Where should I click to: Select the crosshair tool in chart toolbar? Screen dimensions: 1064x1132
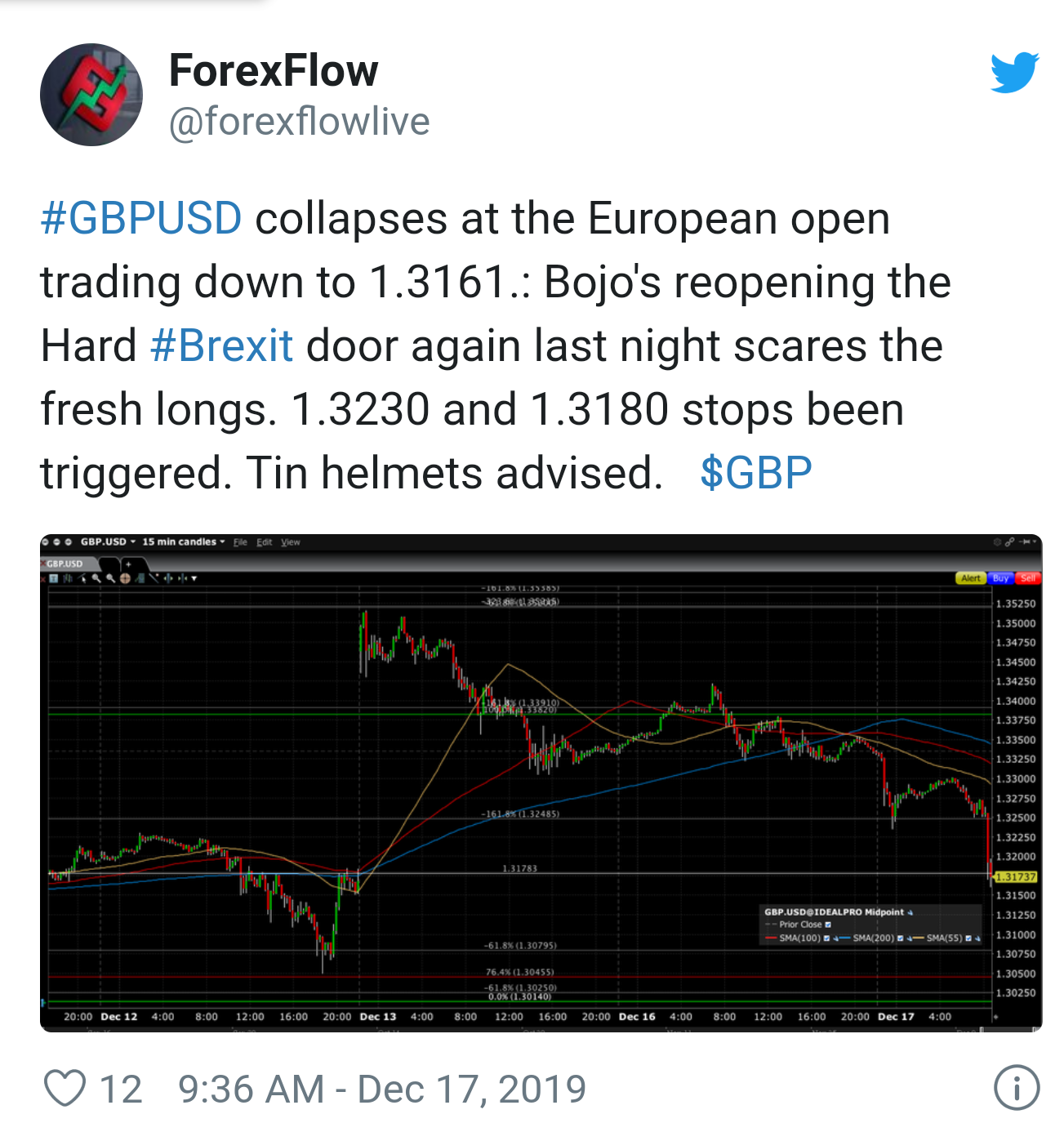pyautogui.click(x=125, y=578)
